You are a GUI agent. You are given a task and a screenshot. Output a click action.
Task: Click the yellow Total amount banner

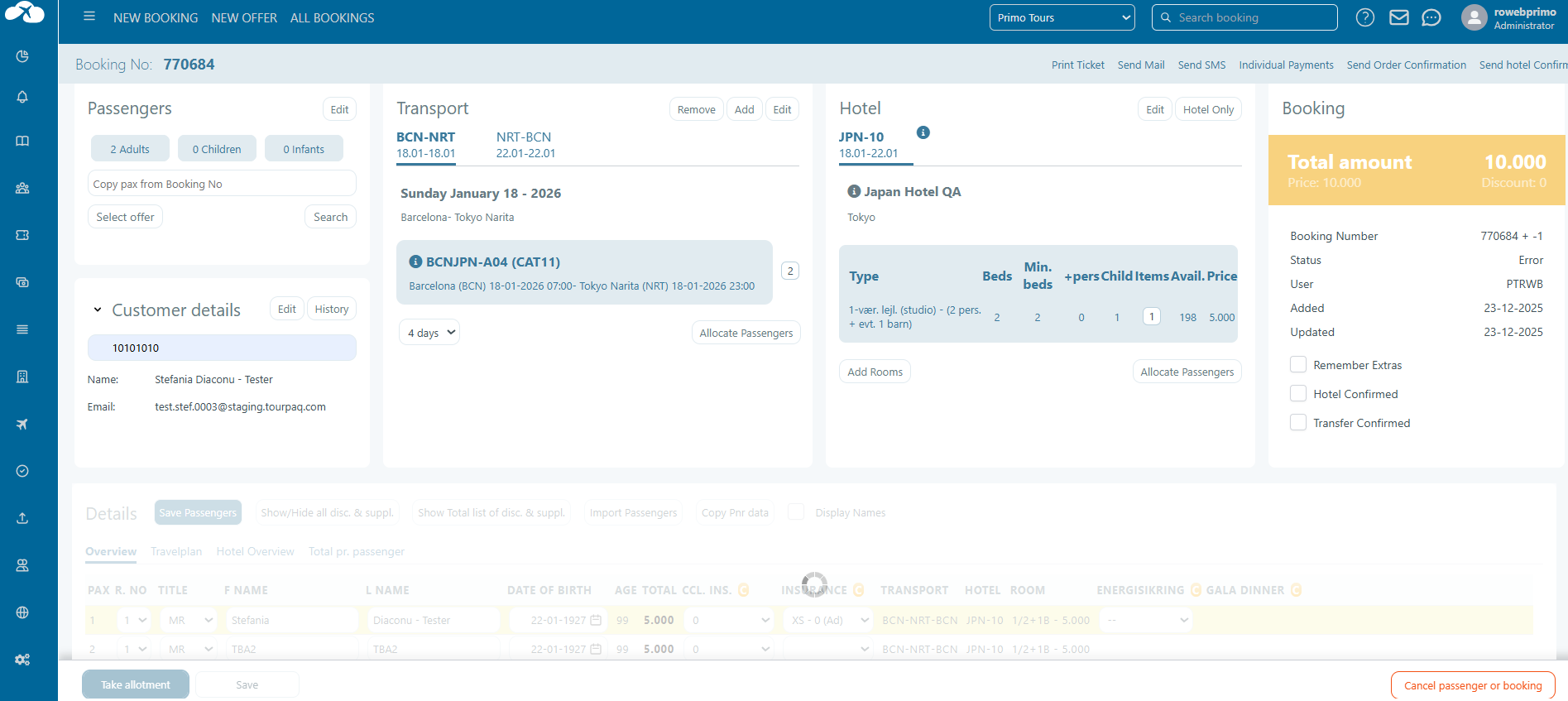click(1416, 170)
